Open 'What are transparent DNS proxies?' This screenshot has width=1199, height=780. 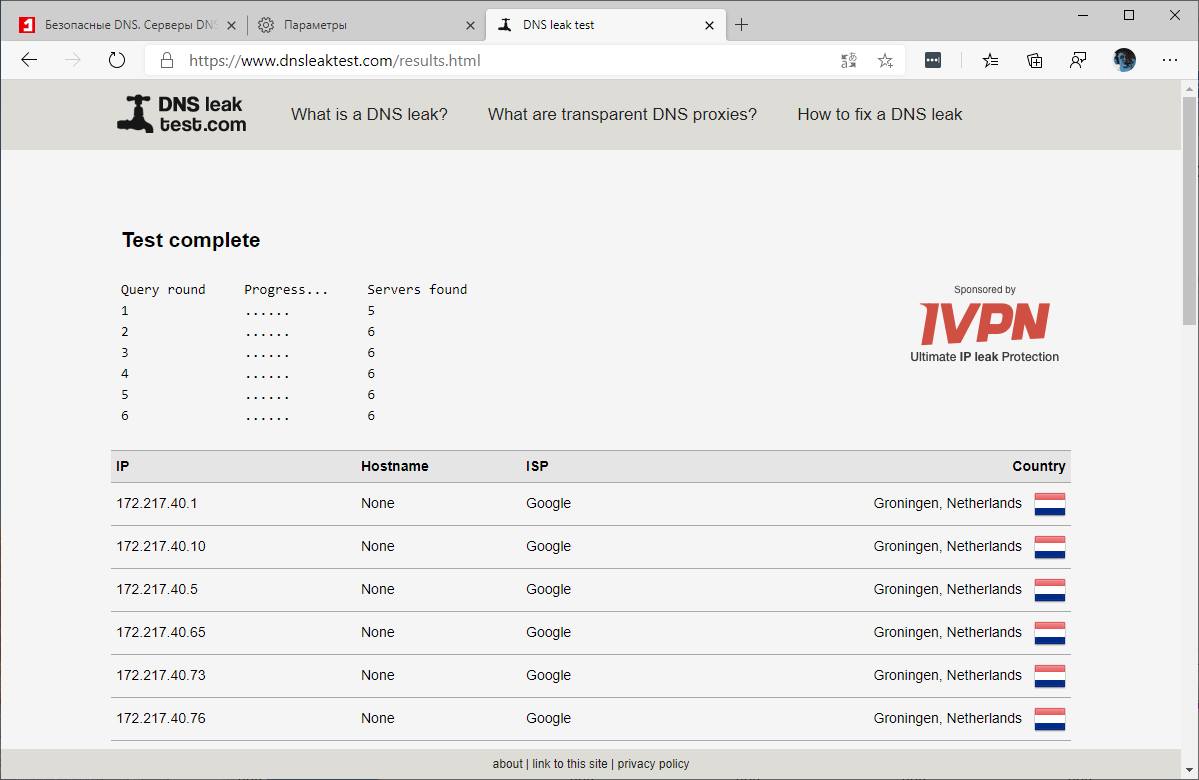tap(622, 115)
